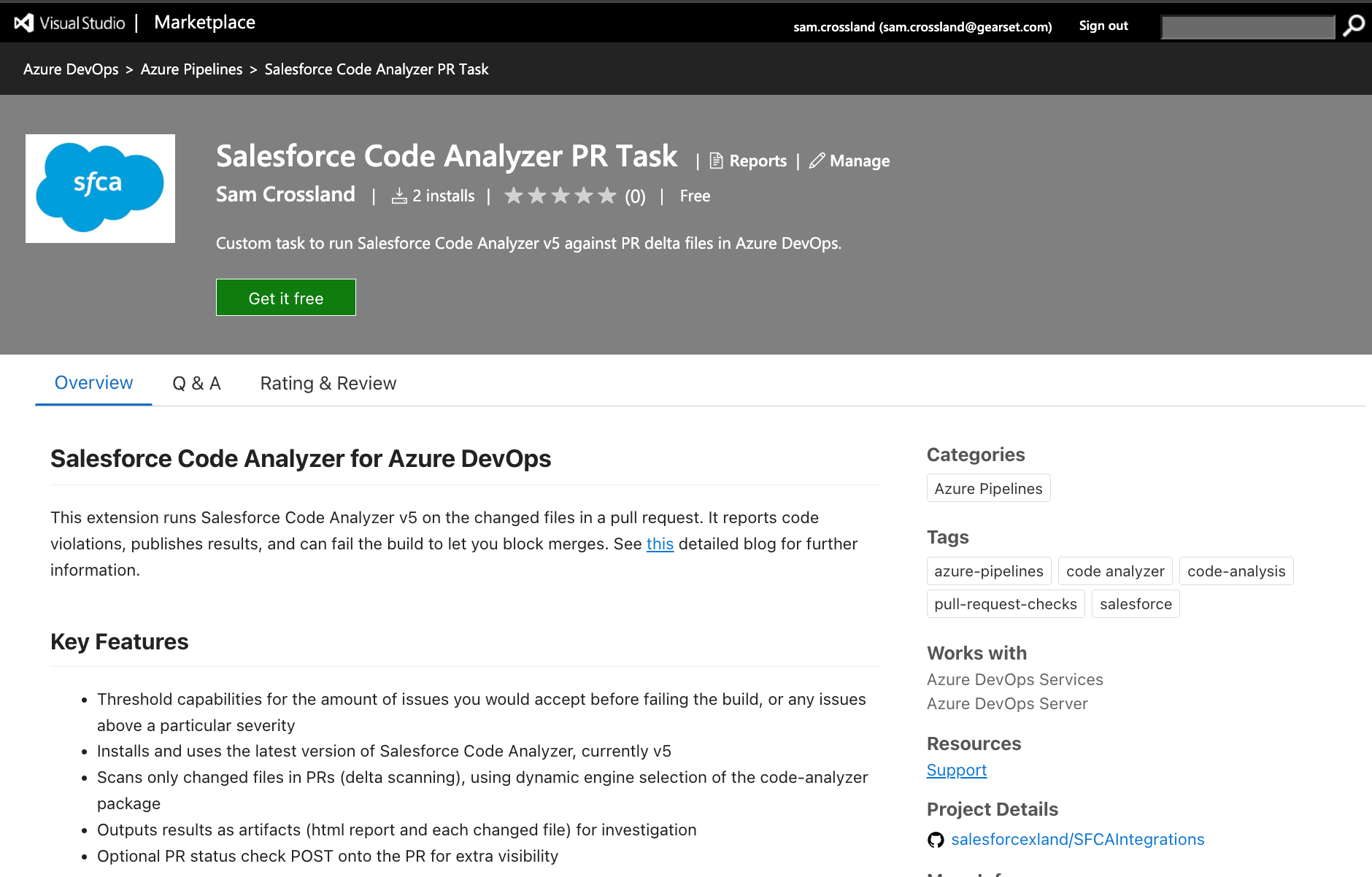Click the '2 installs' text
This screenshot has width=1372, height=877.
pos(443,196)
